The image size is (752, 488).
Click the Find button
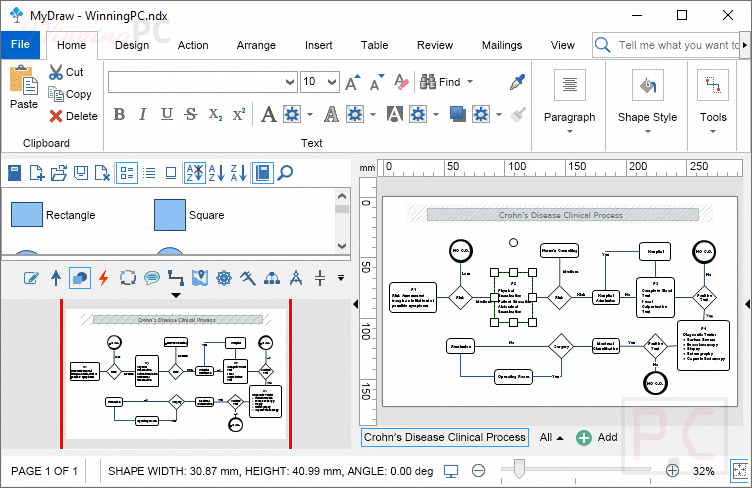point(440,82)
